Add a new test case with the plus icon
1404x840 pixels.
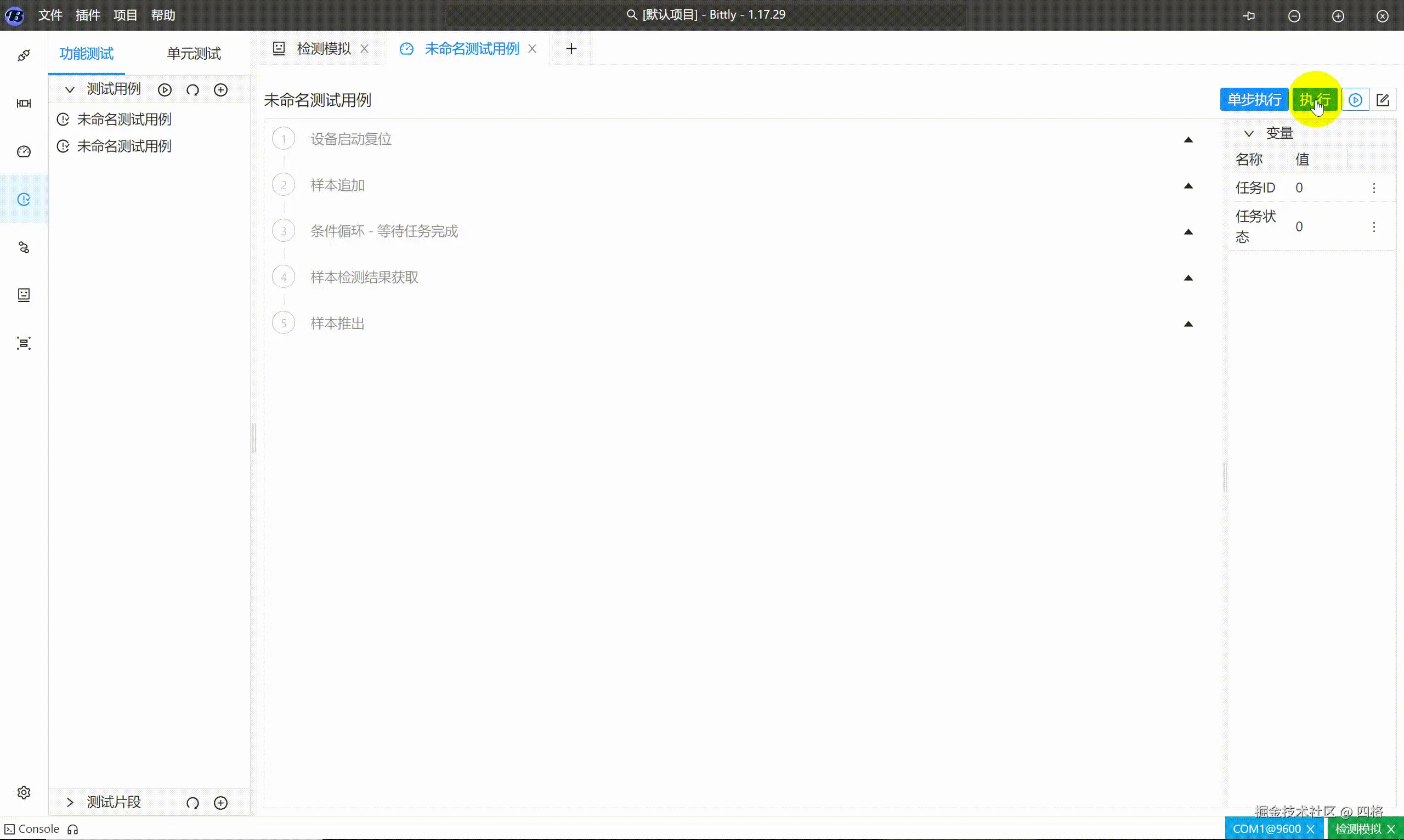click(x=221, y=89)
